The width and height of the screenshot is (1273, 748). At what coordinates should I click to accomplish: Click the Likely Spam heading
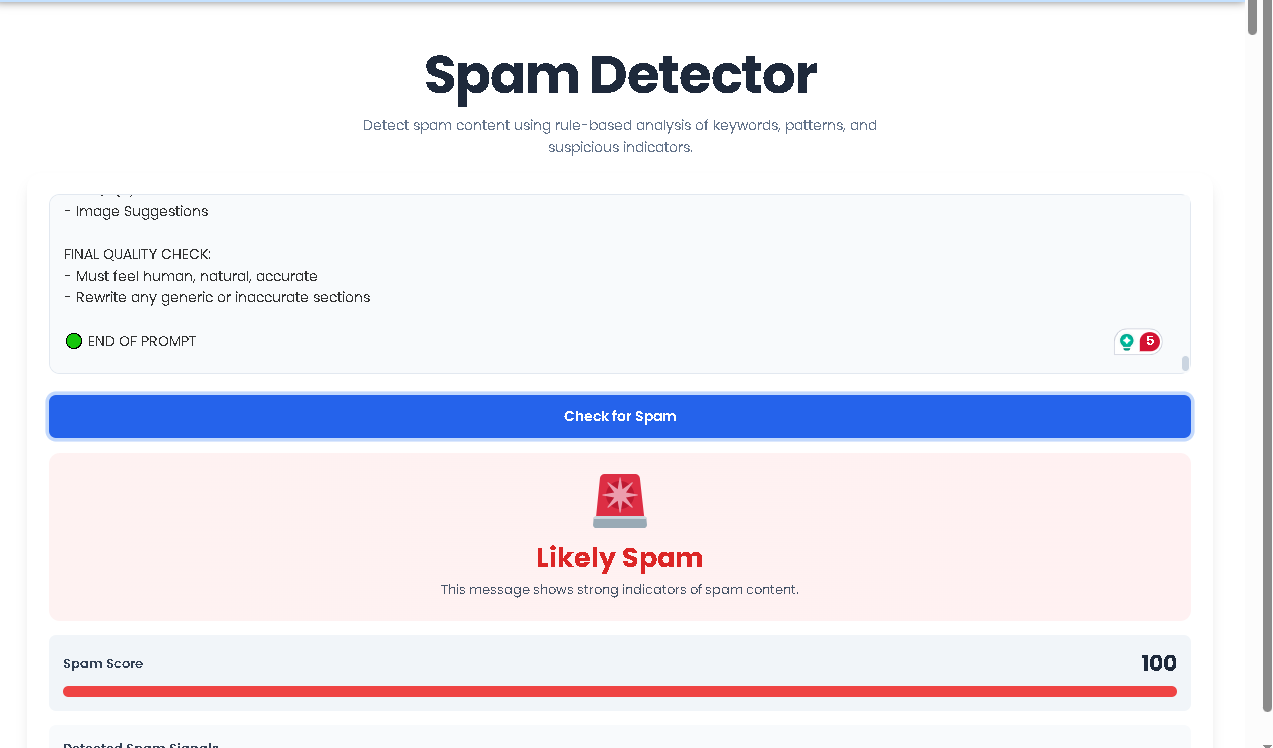click(619, 558)
